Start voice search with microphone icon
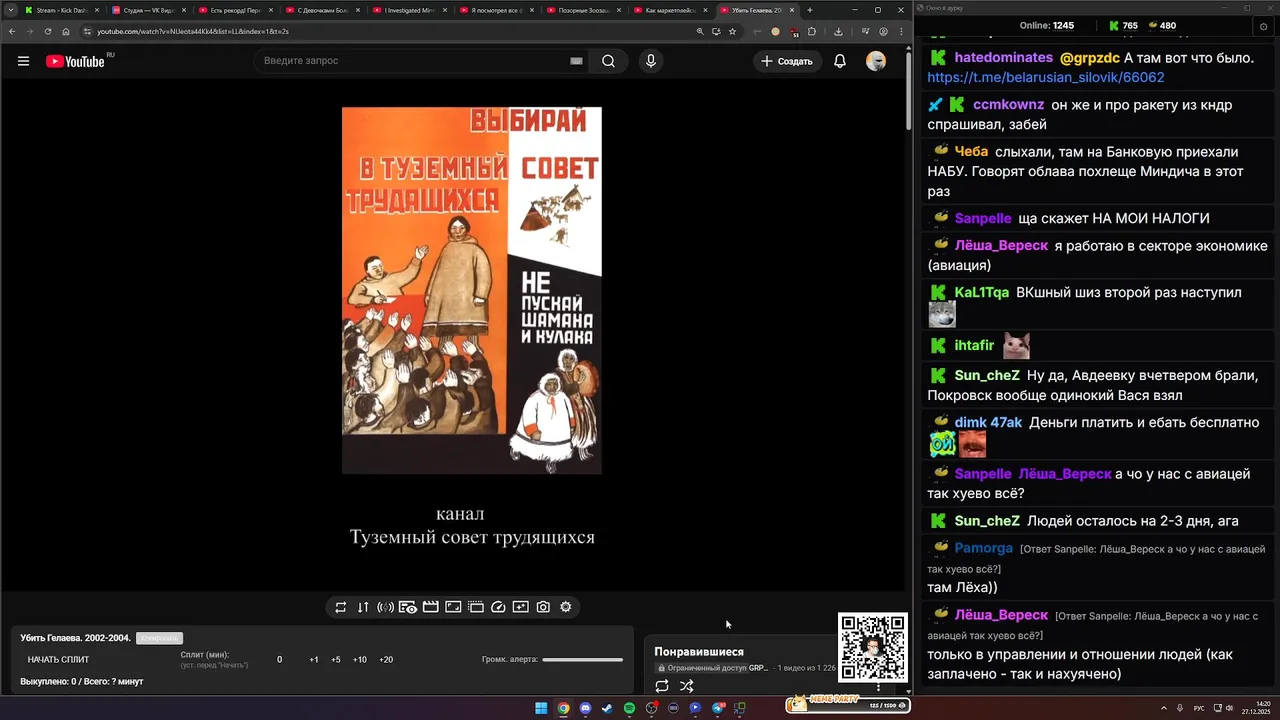 [x=651, y=61]
